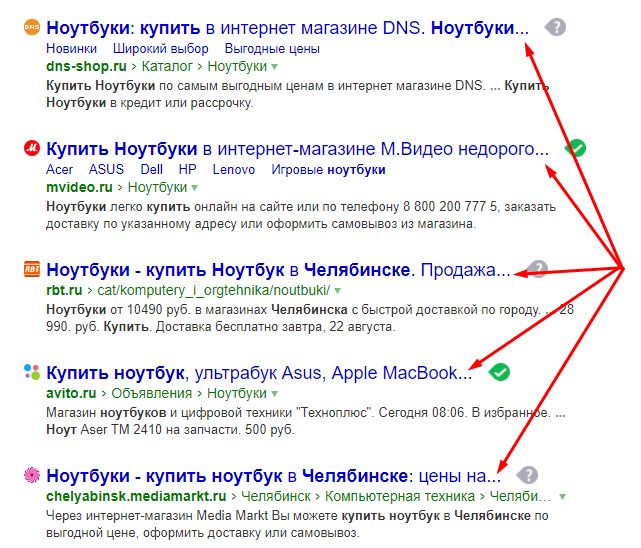The image size is (641, 548).
Task: Click 'Ноутбуки' breadcrumb after Объявления
Action: (x=237, y=393)
